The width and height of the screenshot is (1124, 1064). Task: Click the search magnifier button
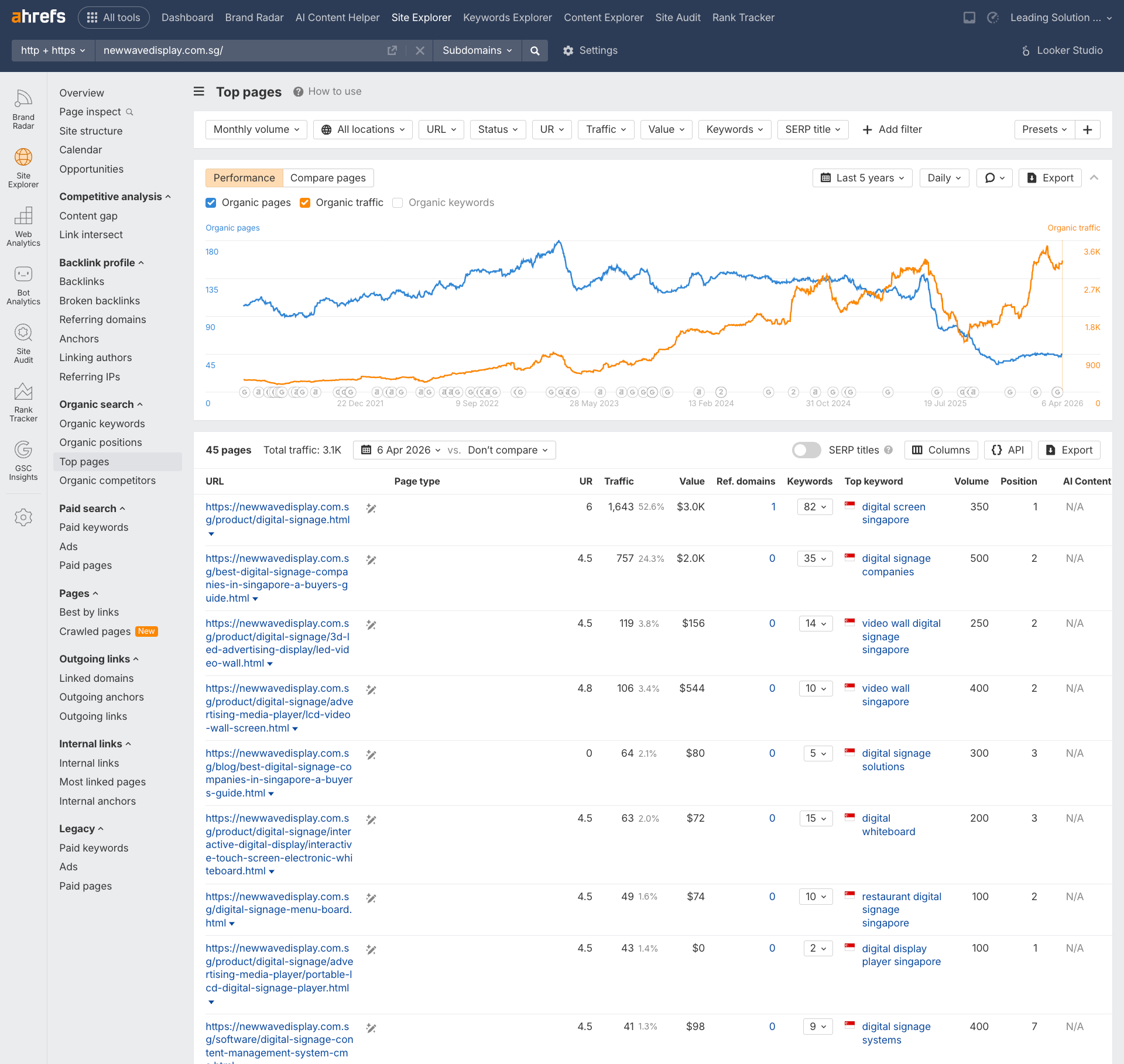(x=534, y=50)
